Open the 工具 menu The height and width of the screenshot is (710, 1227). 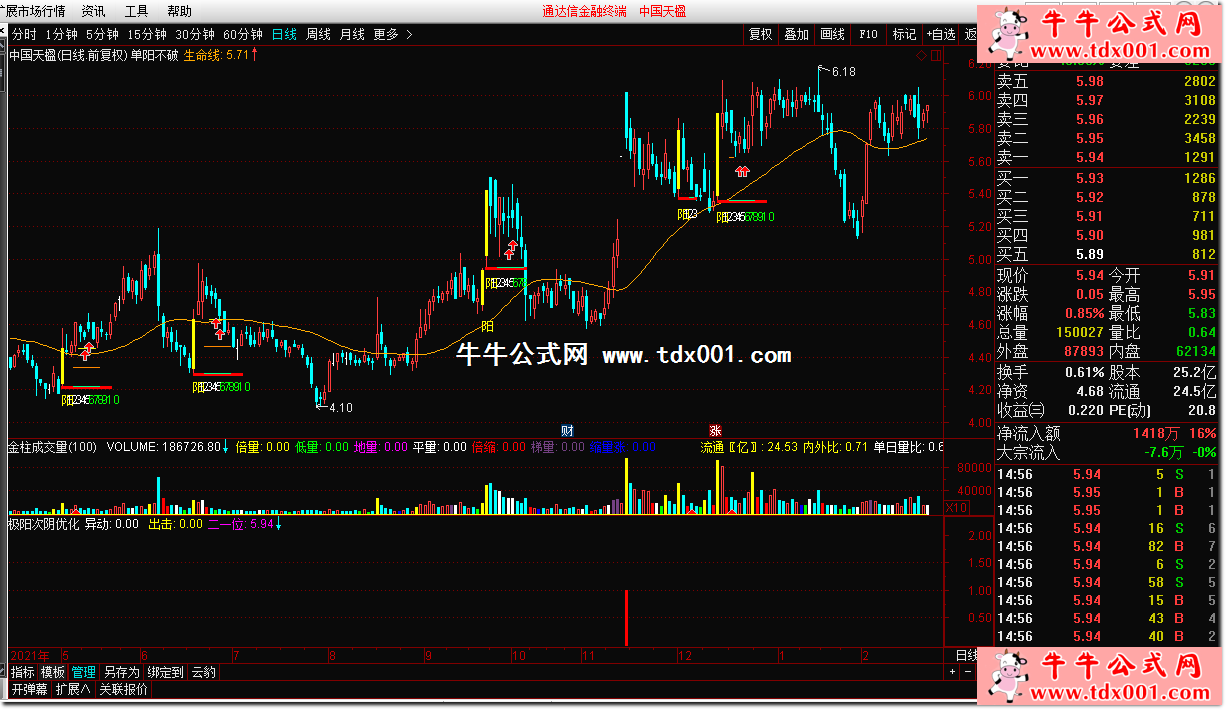point(136,11)
